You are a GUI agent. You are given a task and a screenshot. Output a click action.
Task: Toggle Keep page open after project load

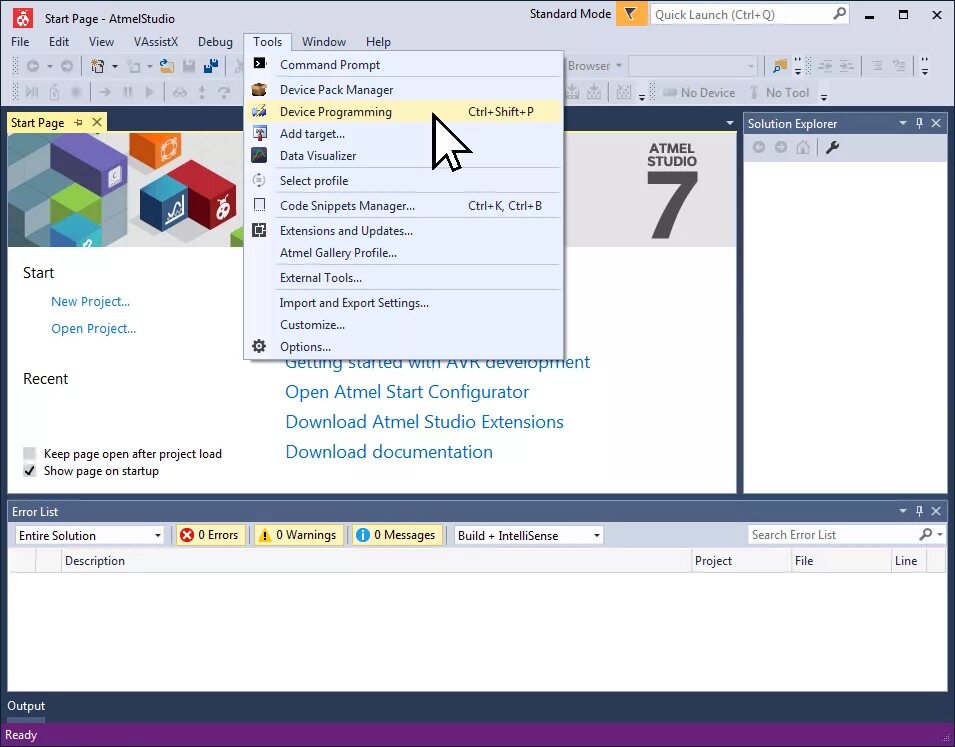[29, 453]
